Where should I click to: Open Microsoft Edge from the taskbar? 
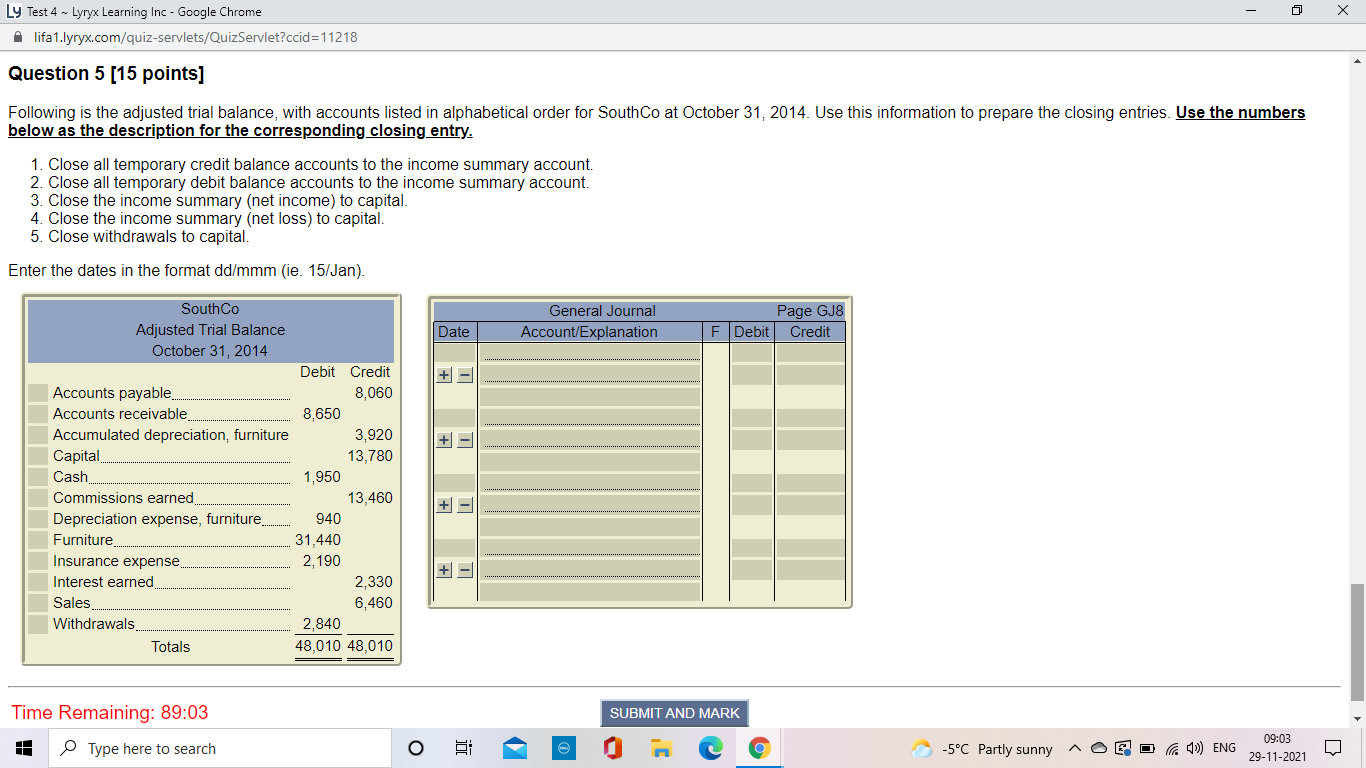click(x=710, y=747)
